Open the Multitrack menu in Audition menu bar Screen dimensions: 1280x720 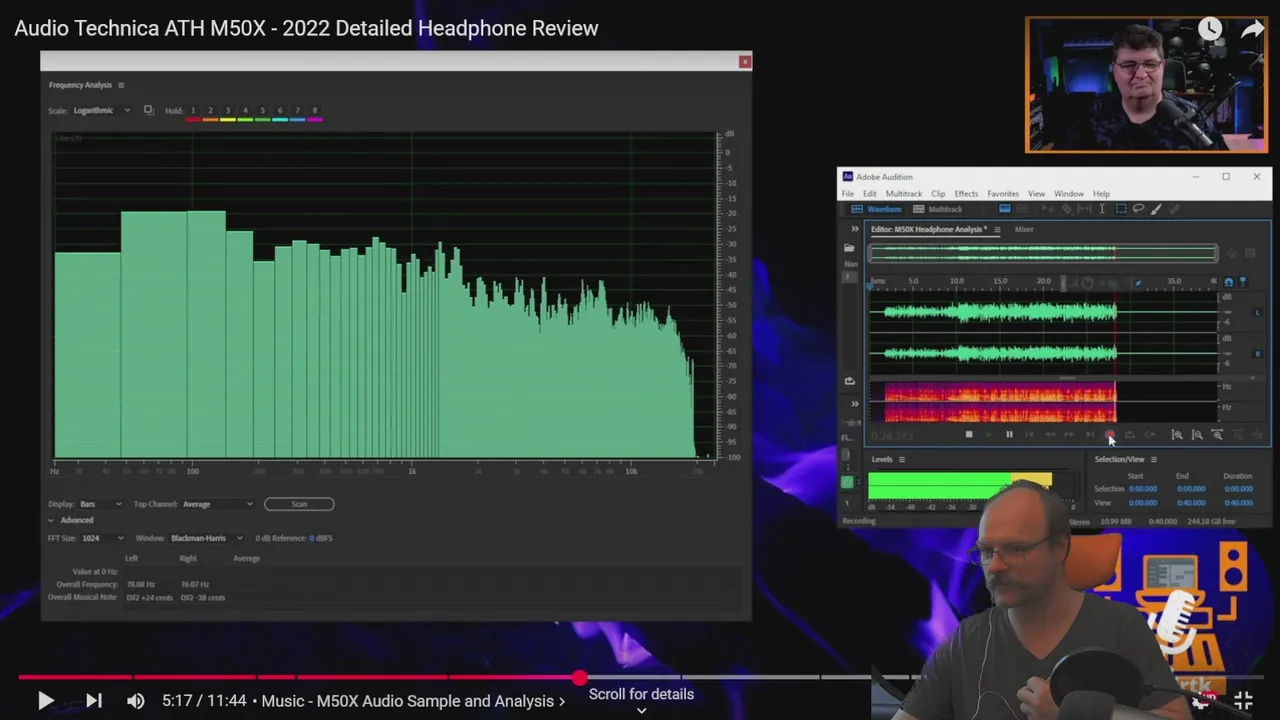[904, 194]
